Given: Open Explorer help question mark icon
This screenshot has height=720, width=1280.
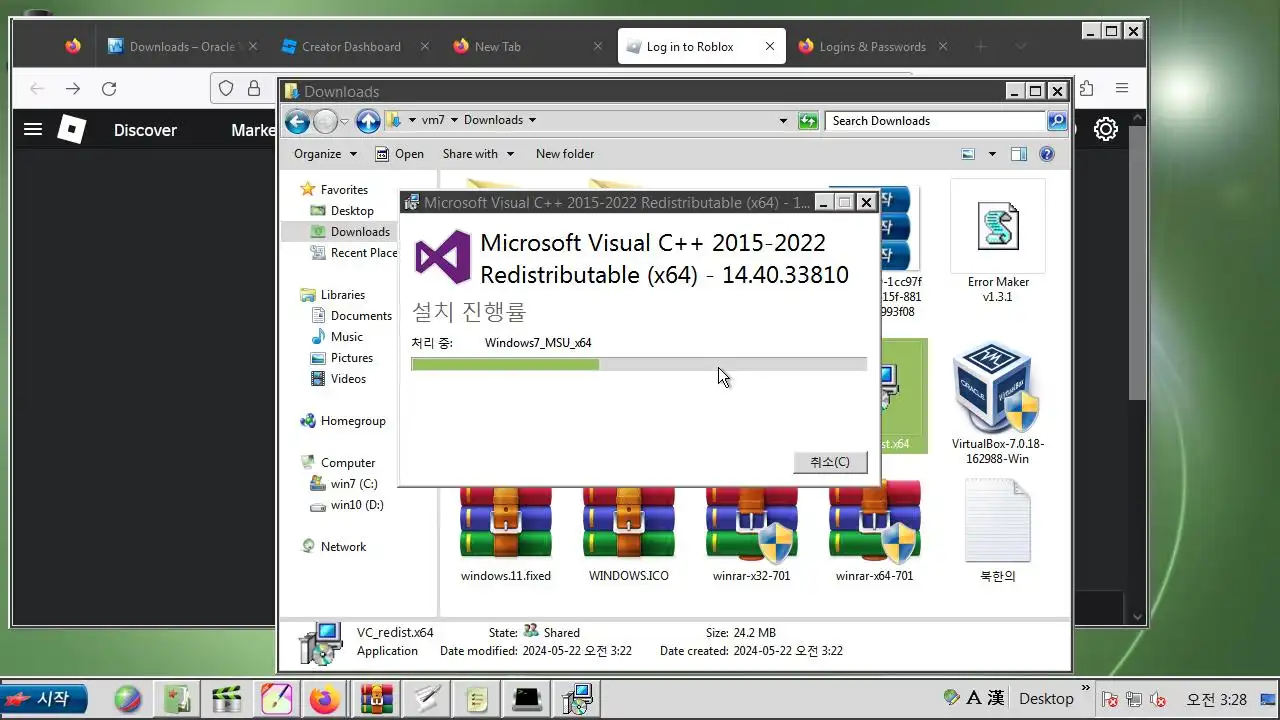Looking at the screenshot, I should coord(1047,154).
